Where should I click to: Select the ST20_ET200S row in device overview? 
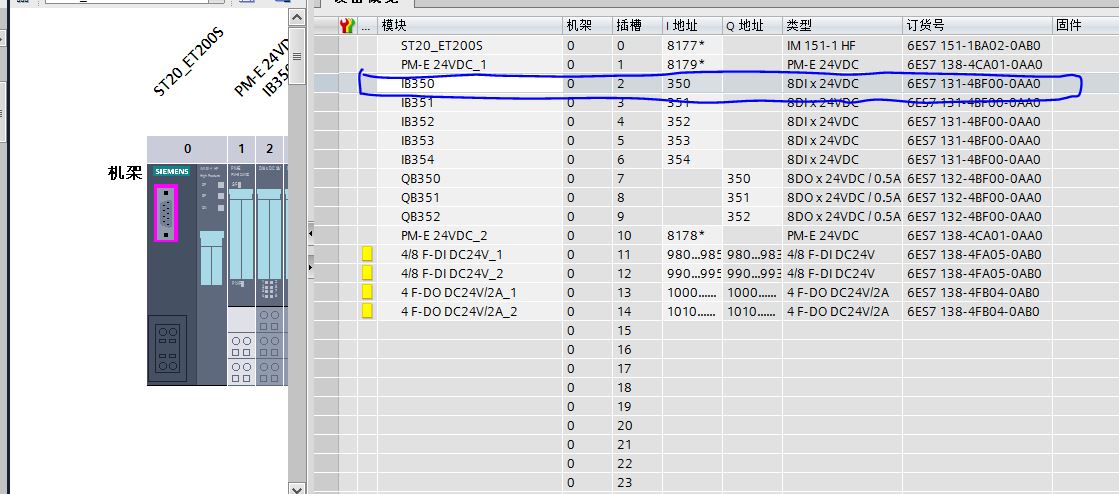pos(717,46)
